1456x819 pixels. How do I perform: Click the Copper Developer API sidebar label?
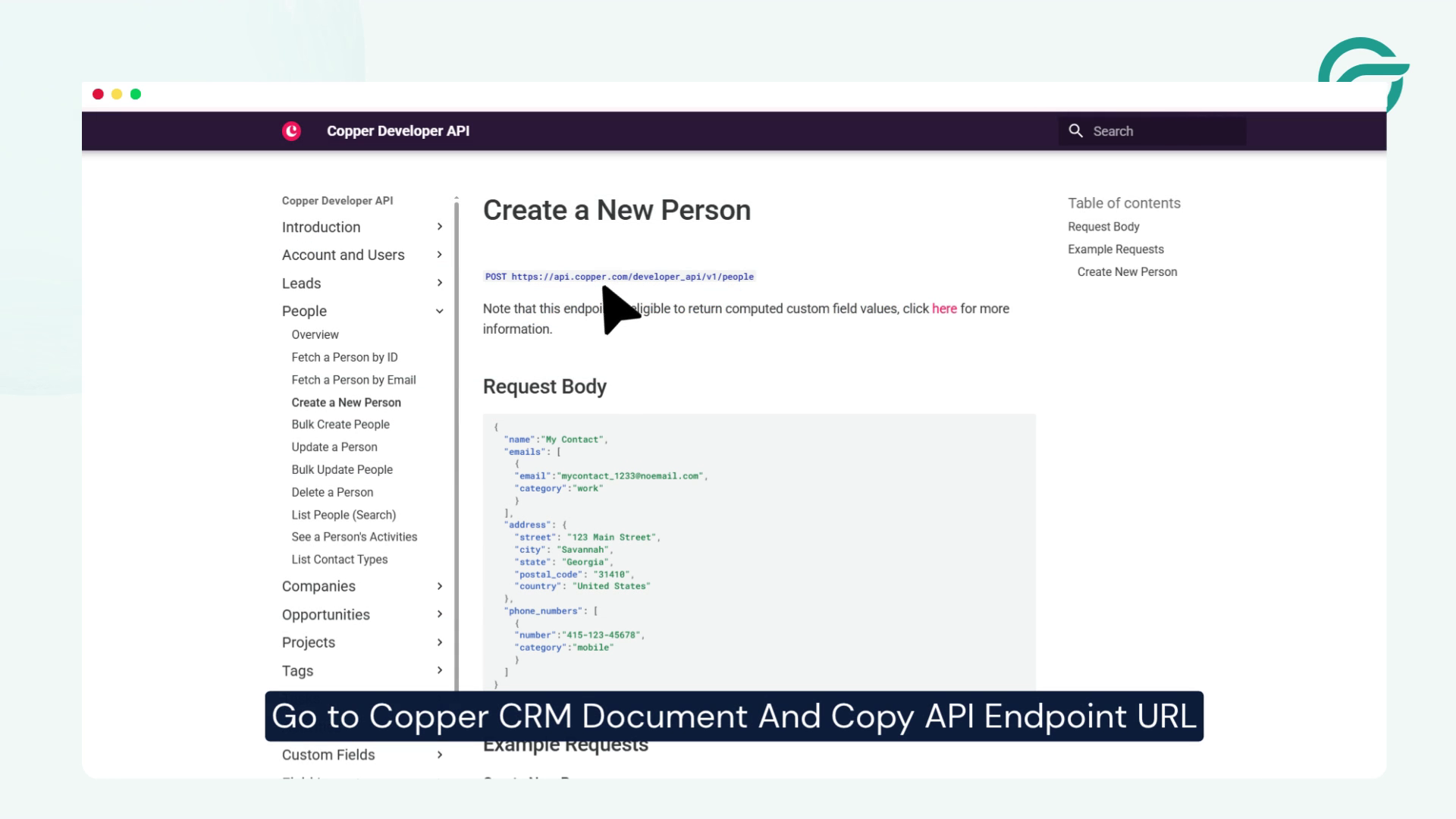(x=337, y=201)
